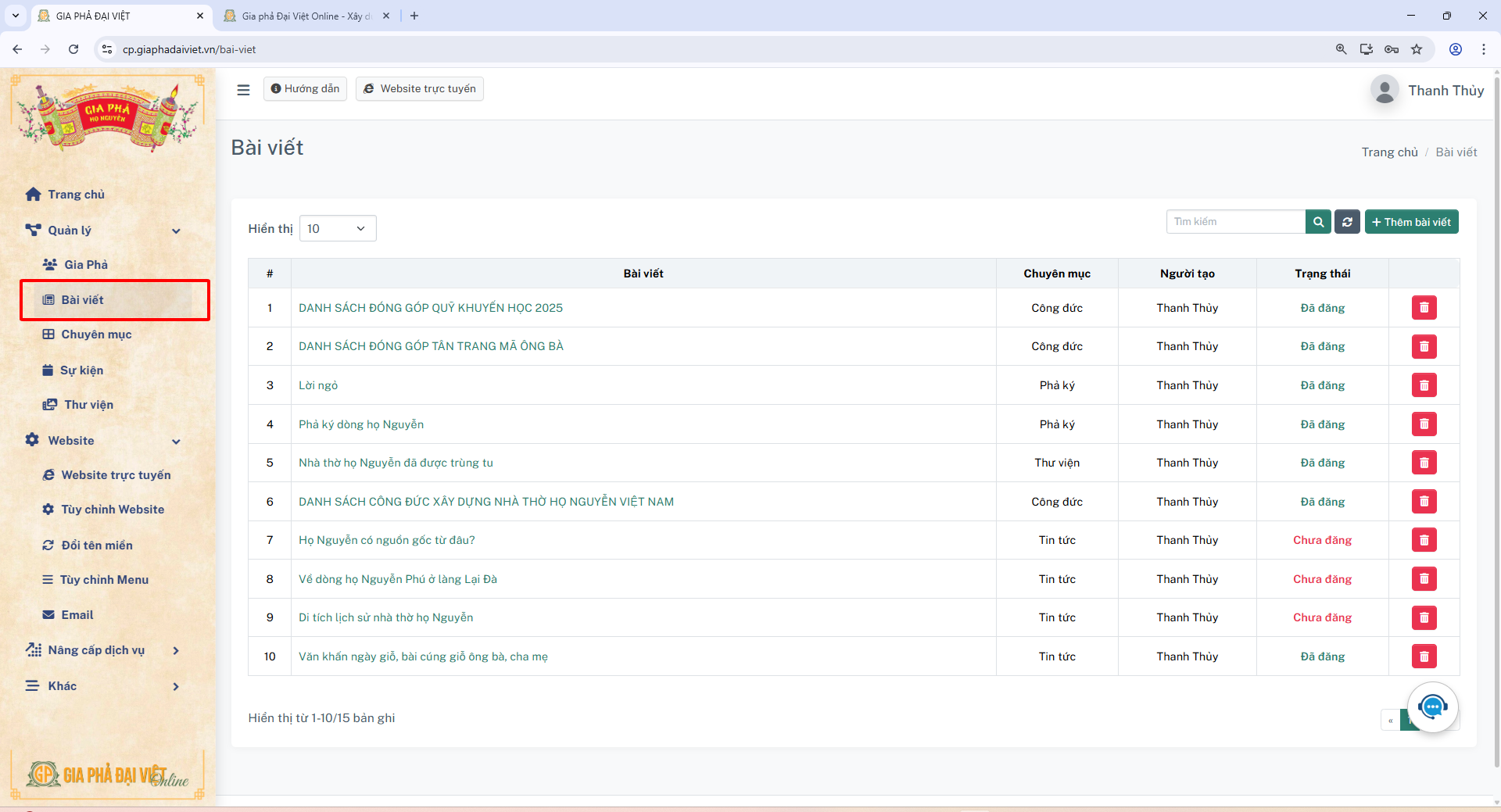The width and height of the screenshot is (1501, 812).
Task: Click trash icon for article row 7
Action: coord(1424,540)
